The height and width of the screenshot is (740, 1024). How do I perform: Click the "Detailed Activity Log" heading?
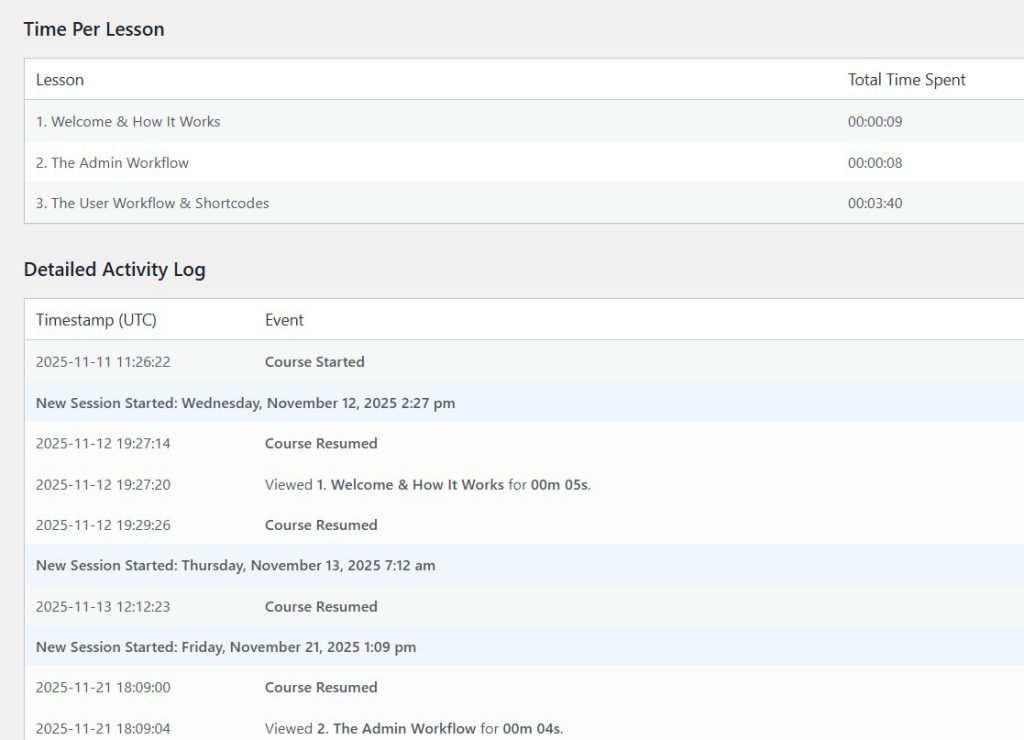[x=114, y=269]
